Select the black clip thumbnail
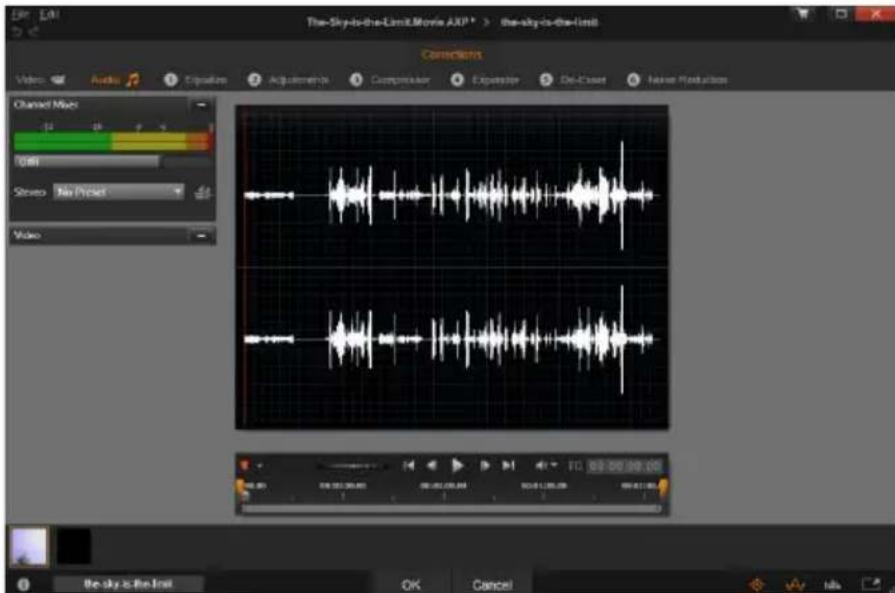Screen dimensions: 895x593 pos(74,547)
